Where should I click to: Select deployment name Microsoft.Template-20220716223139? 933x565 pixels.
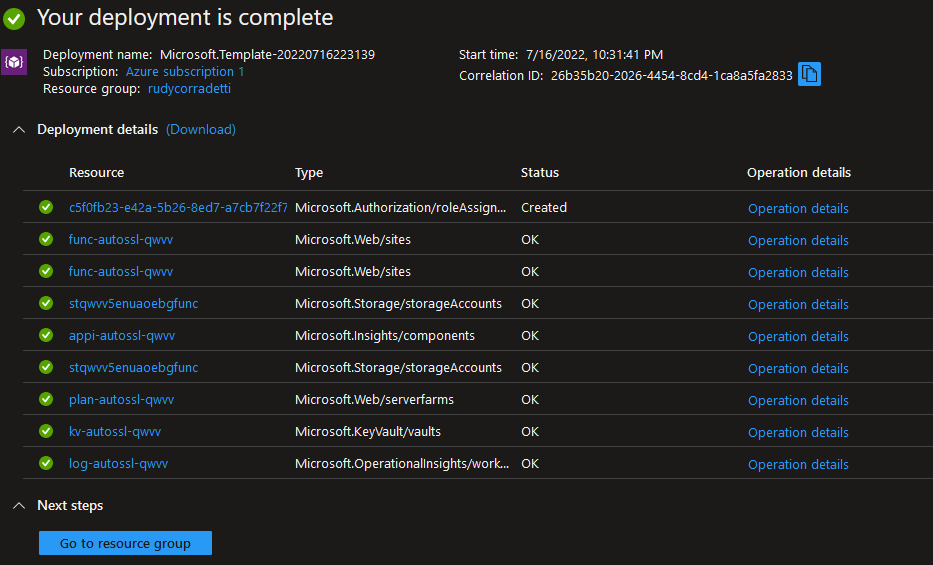(267, 55)
